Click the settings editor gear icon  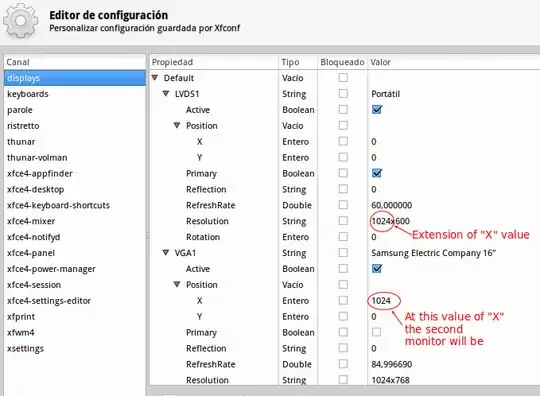pyautogui.click(x=21, y=21)
